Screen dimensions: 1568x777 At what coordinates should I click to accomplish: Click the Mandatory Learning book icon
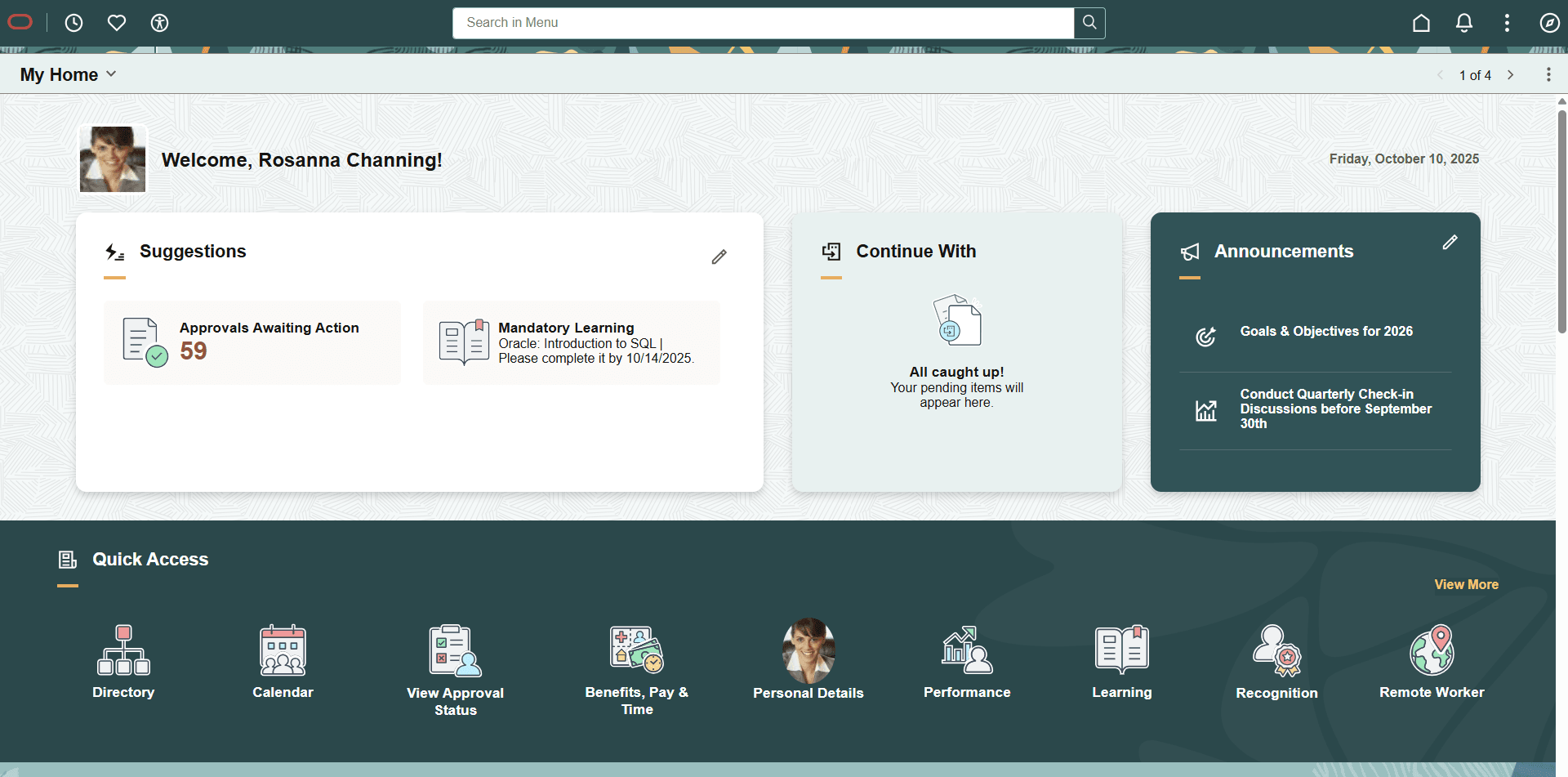point(464,342)
